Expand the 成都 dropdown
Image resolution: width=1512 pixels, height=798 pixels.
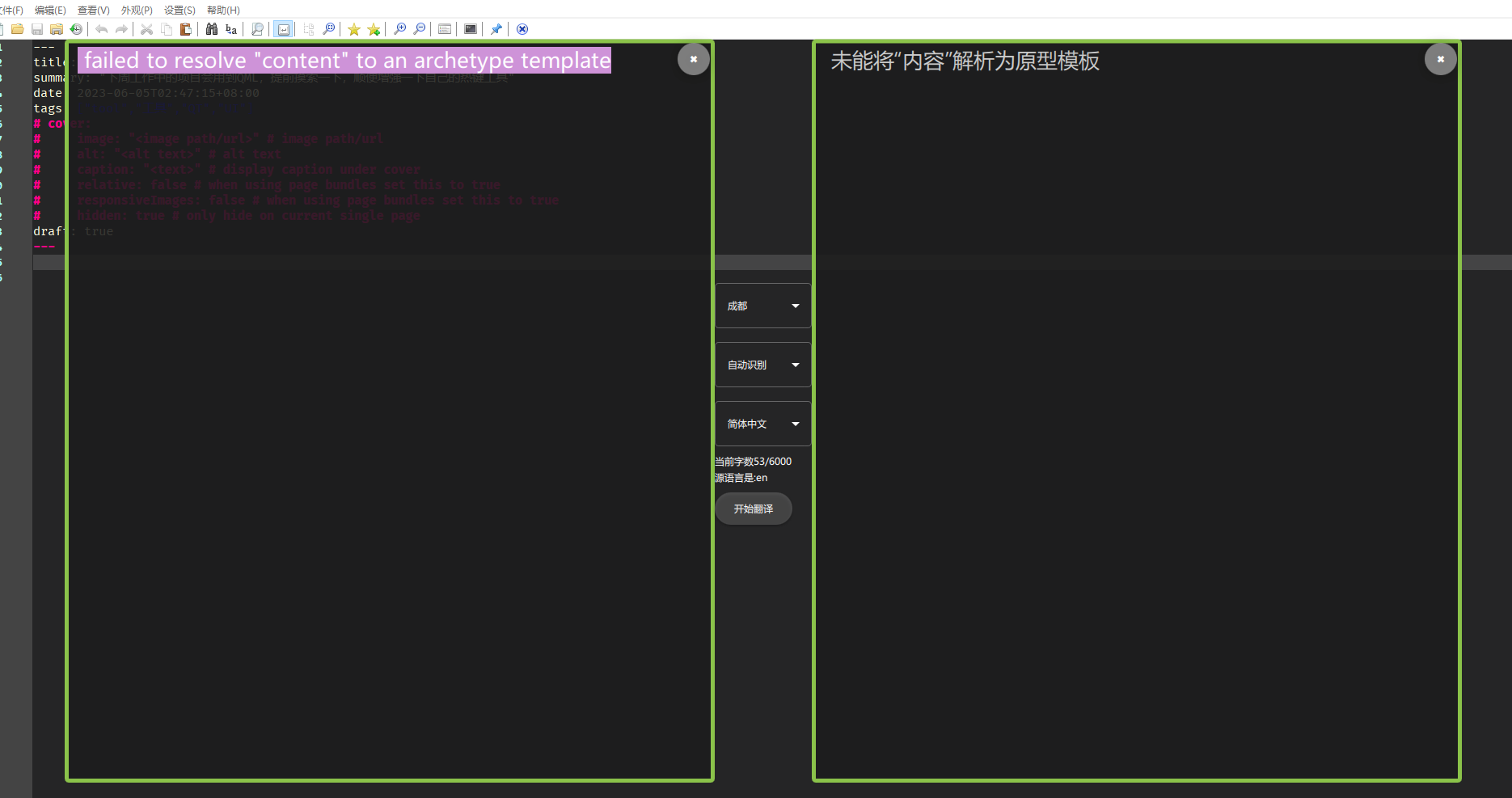pos(762,306)
